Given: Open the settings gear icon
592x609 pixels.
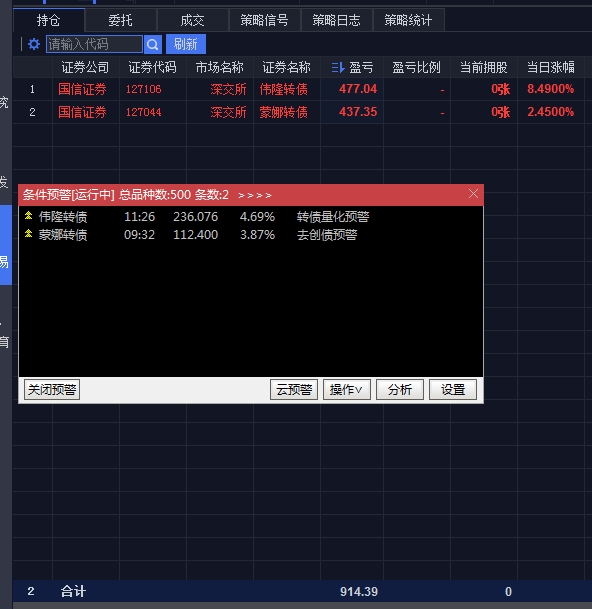Looking at the screenshot, I should point(34,44).
